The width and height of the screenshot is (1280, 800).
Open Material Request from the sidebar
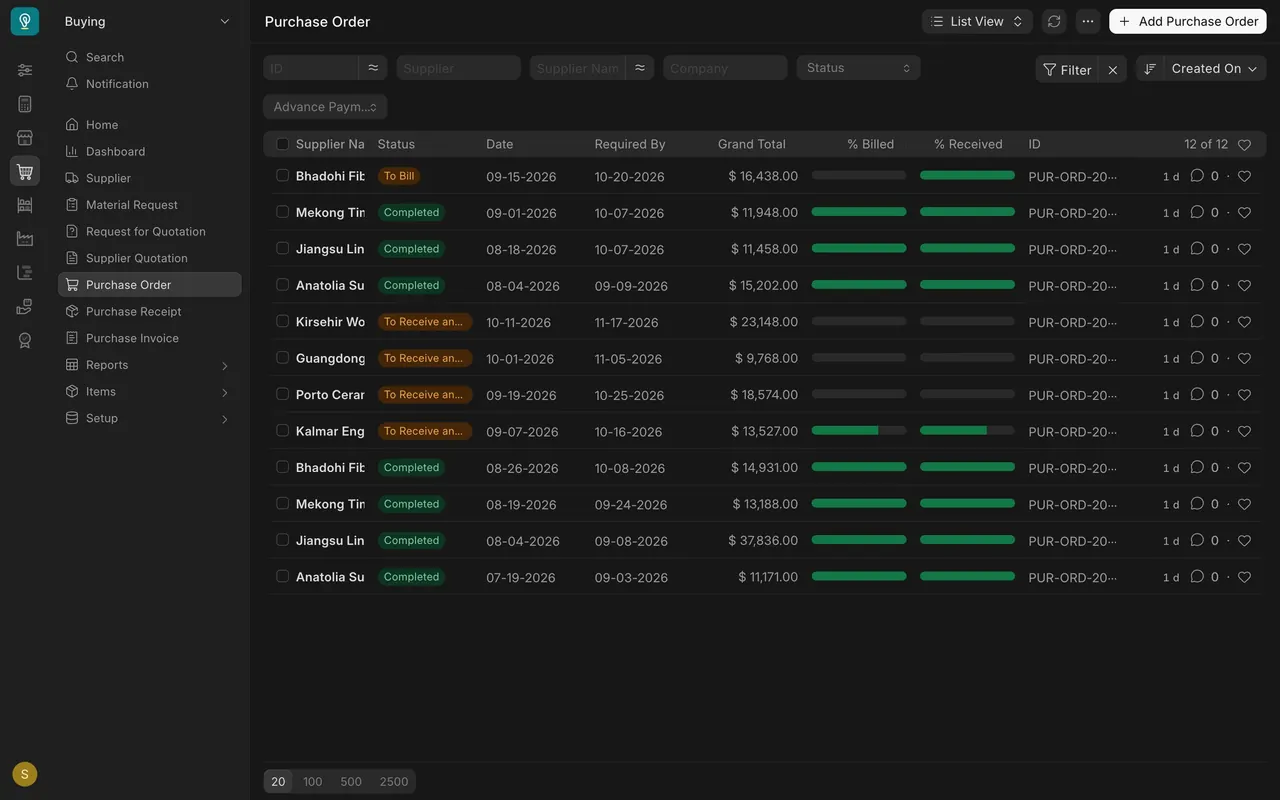(x=149, y=205)
